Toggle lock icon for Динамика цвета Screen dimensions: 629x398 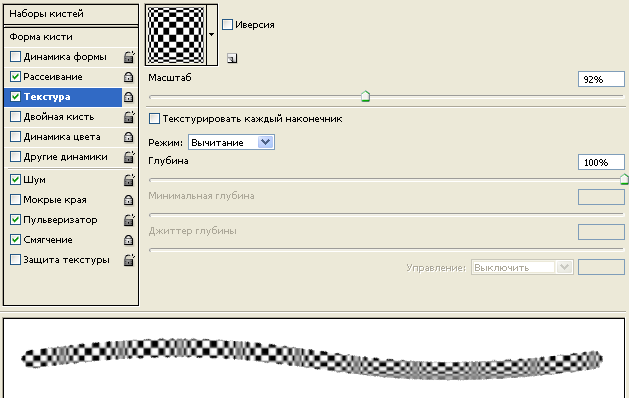tap(128, 137)
